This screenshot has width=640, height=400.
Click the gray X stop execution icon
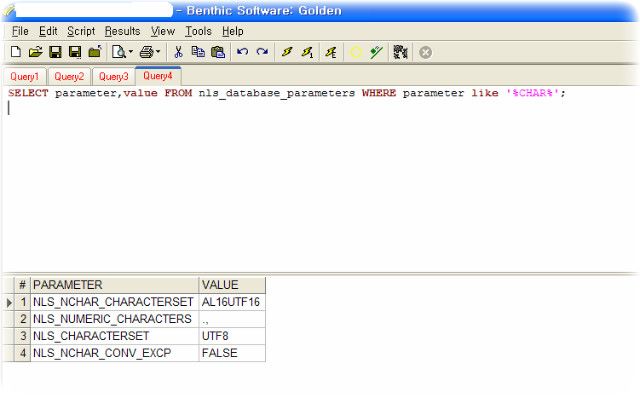pos(425,52)
